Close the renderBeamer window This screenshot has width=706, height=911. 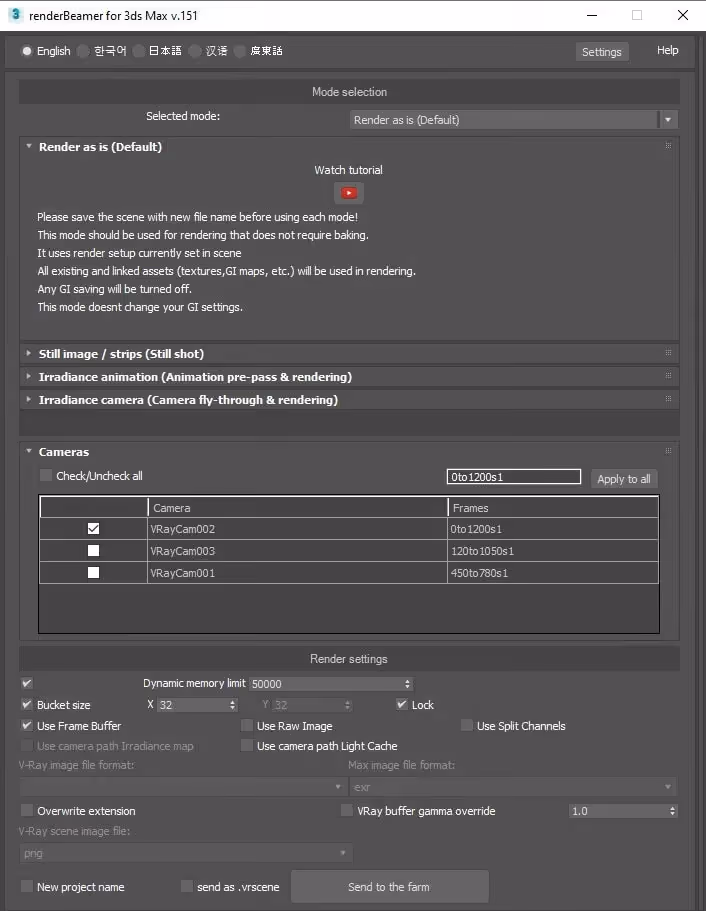click(x=683, y=15)
